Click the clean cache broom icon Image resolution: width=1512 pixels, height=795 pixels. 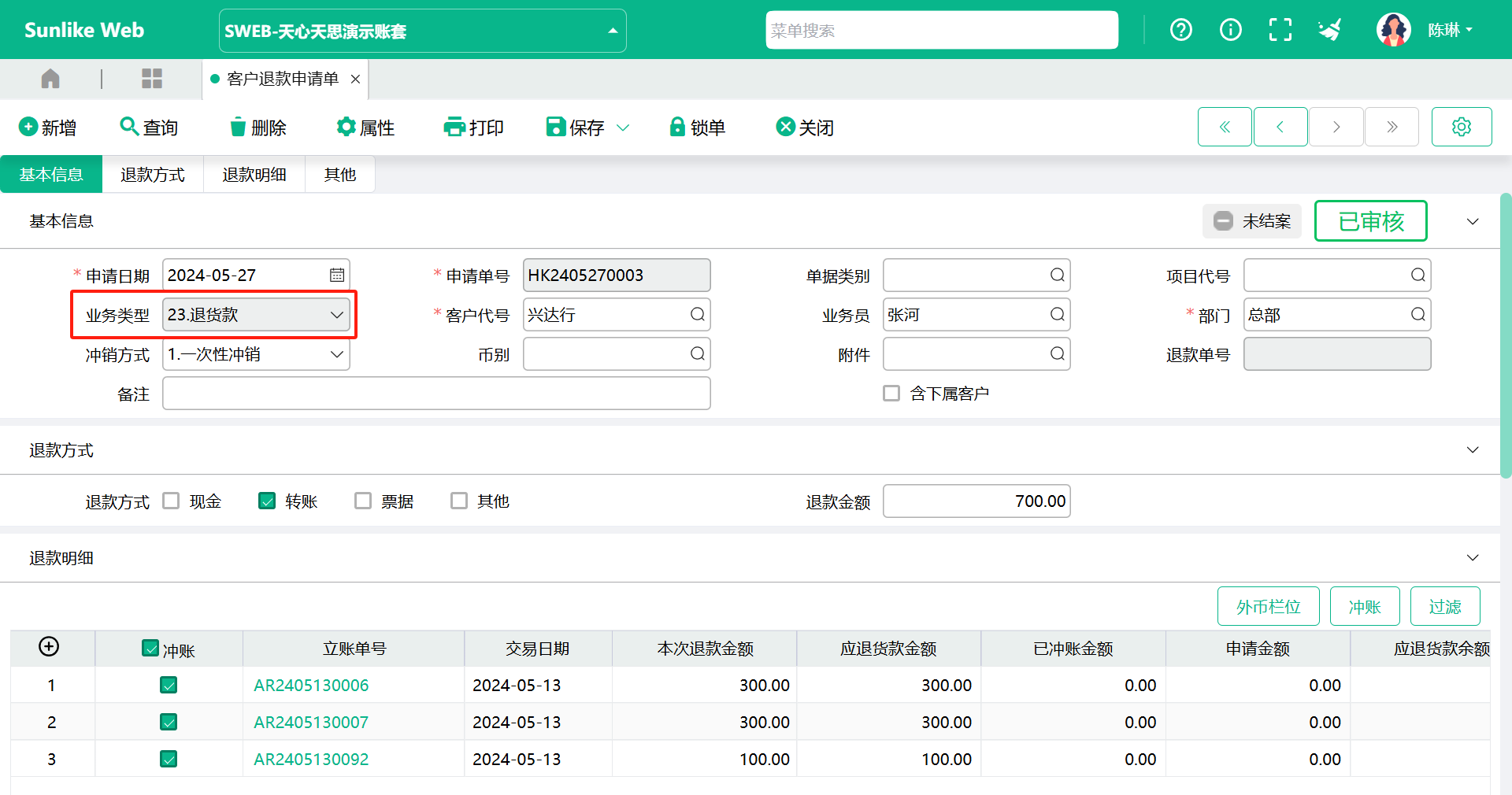pyautogui.click(x=1330, y=30)
